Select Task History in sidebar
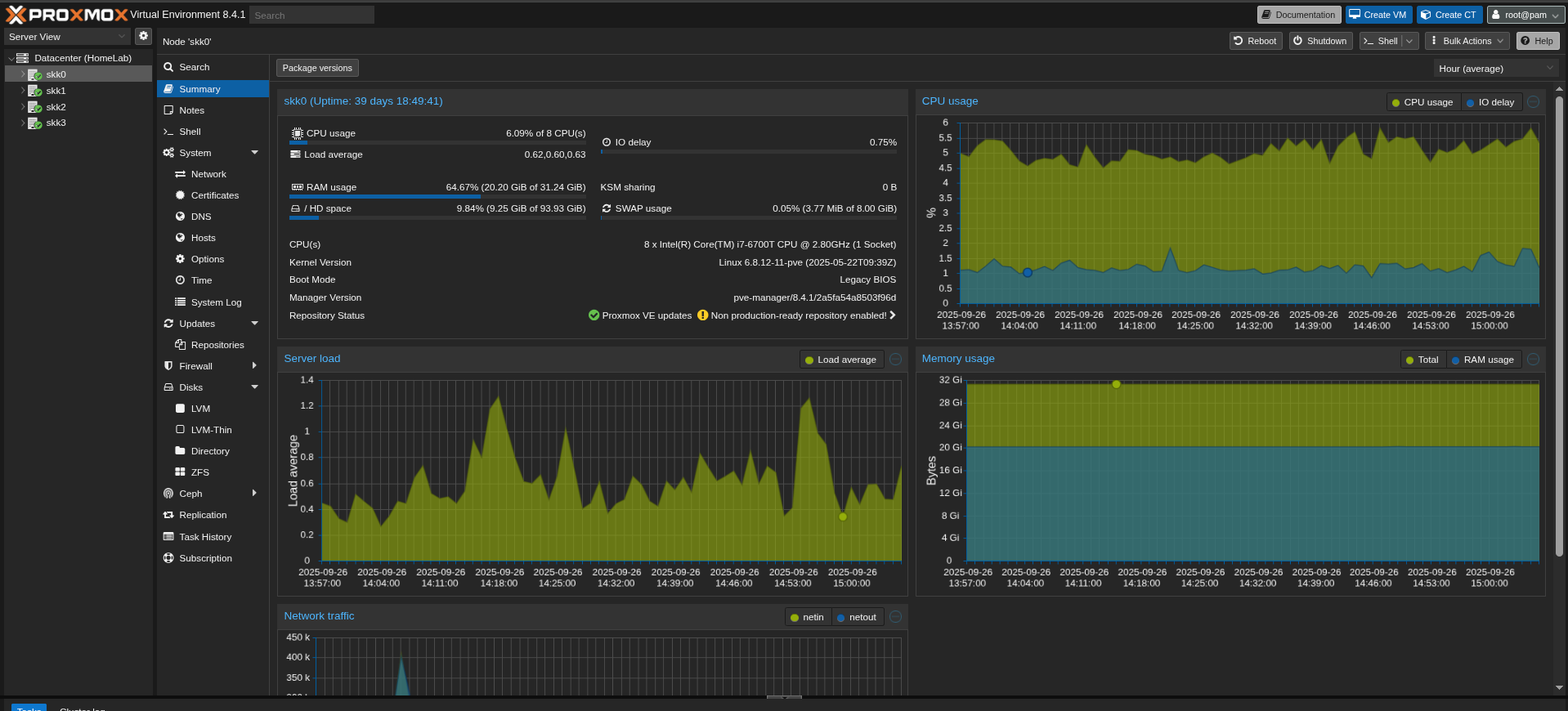The width and height of the screenshot is (1568, 711). (205, 537)
